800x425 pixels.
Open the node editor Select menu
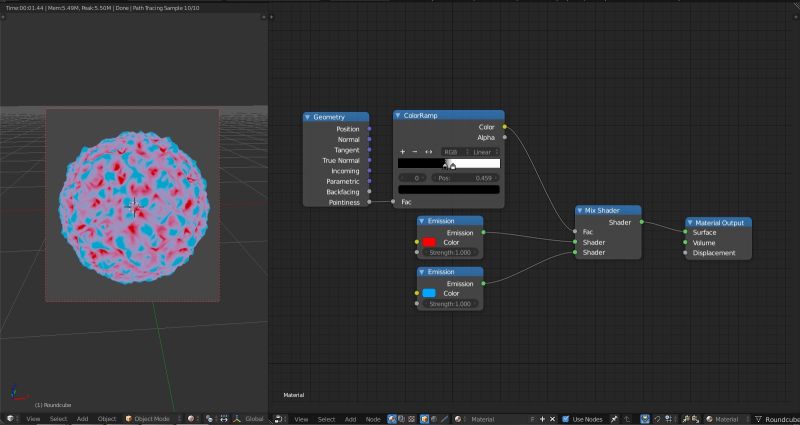326,419
